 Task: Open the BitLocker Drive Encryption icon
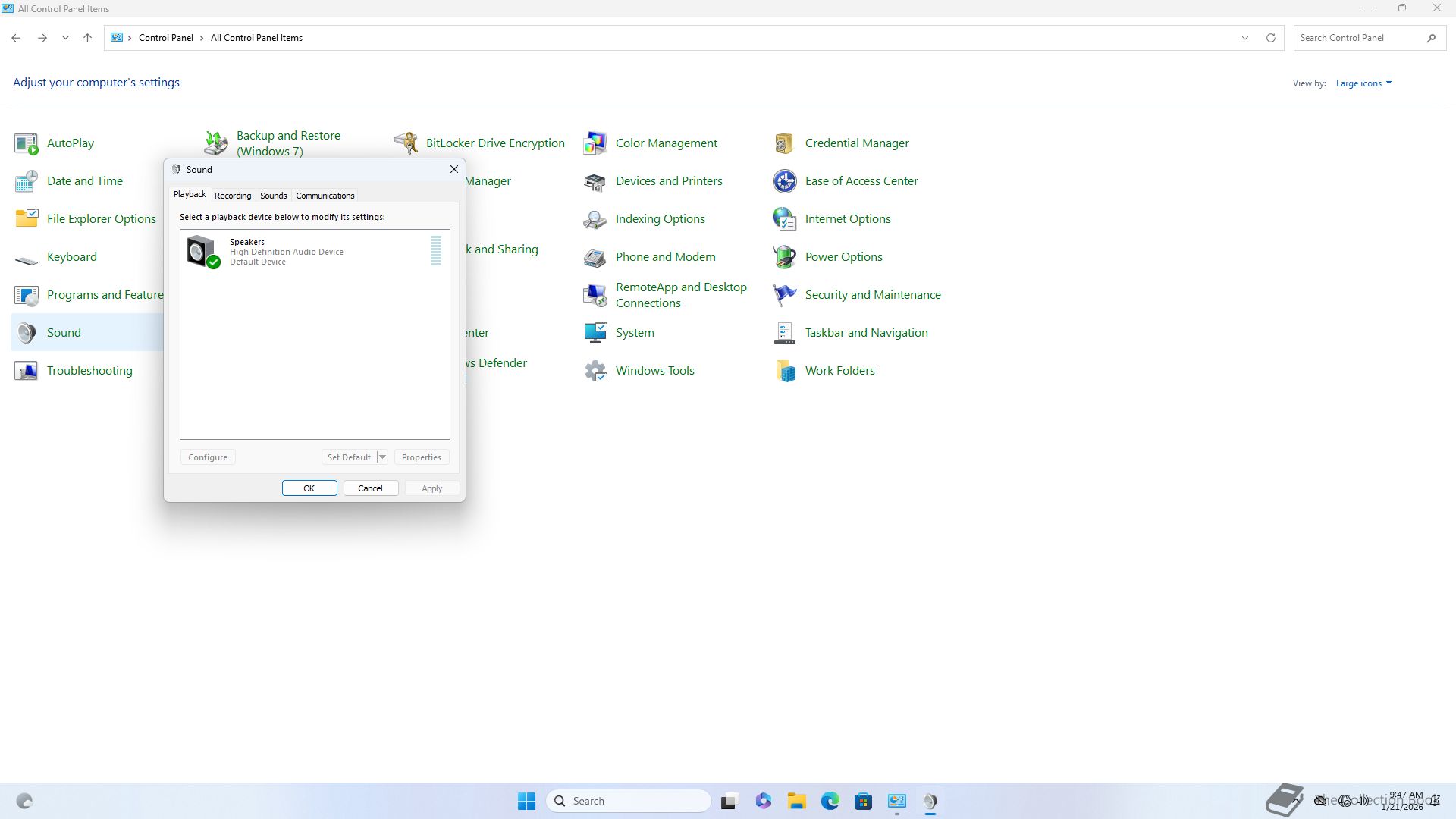pyautogui.click(x=406, y=143)
